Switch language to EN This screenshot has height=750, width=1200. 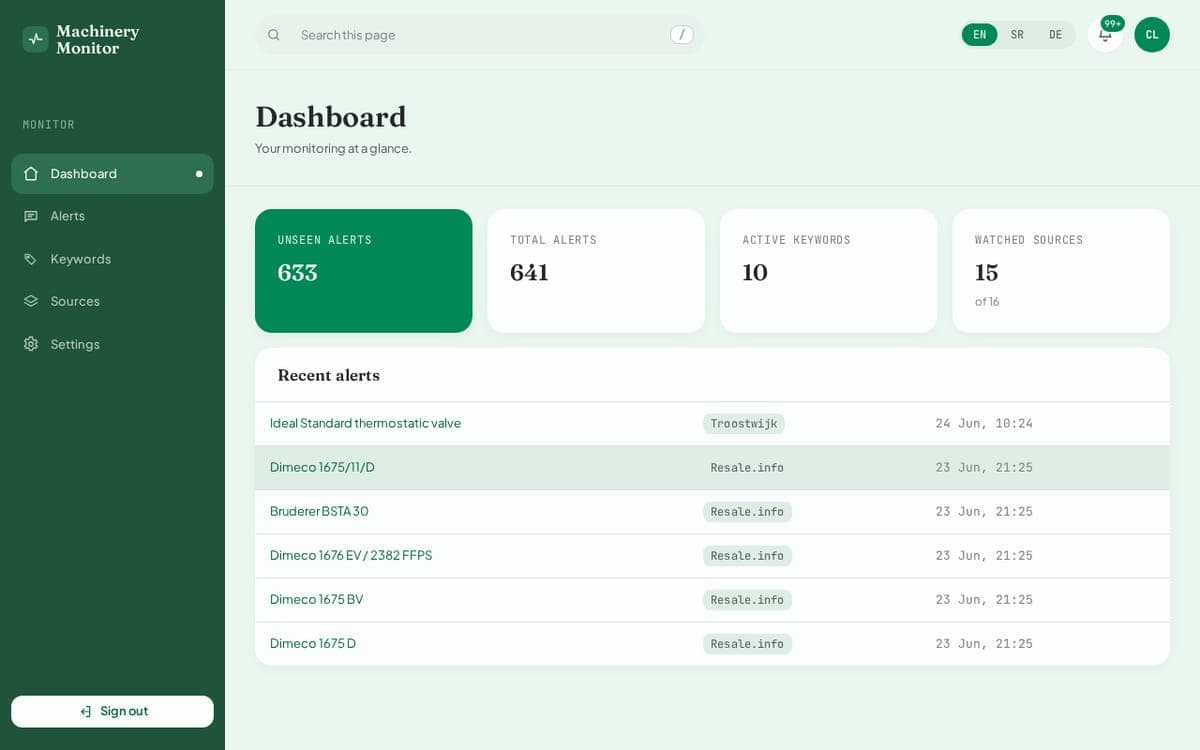(980, 35)
